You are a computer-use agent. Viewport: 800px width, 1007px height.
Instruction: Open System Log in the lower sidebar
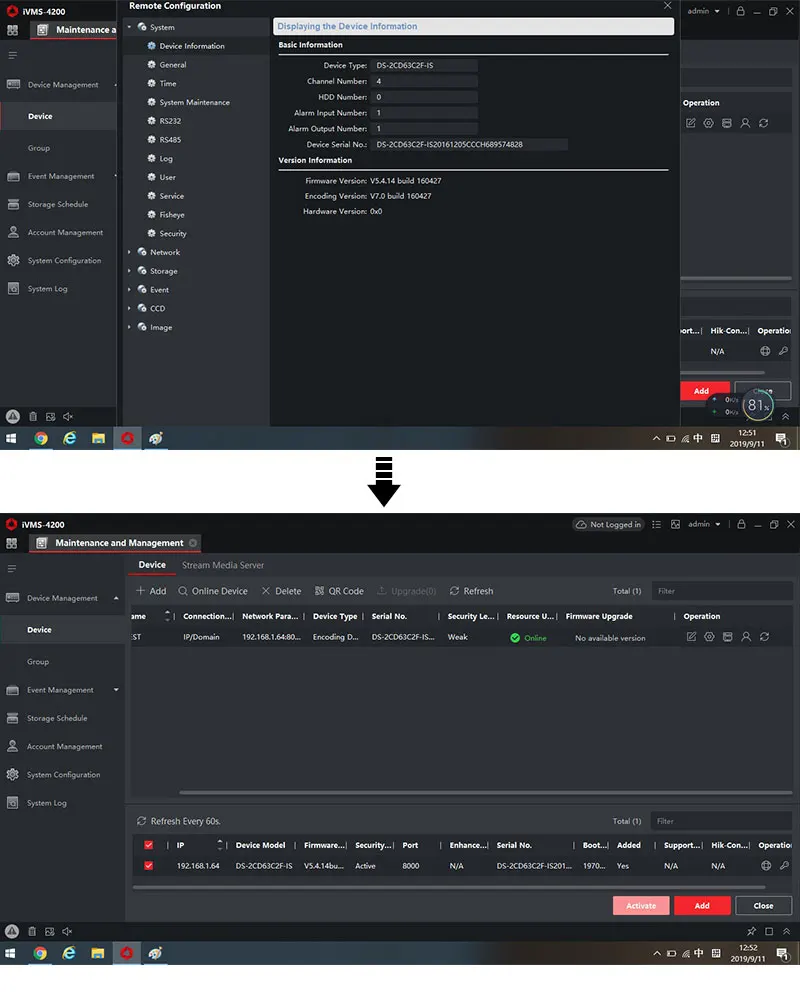tap(46, 803)
